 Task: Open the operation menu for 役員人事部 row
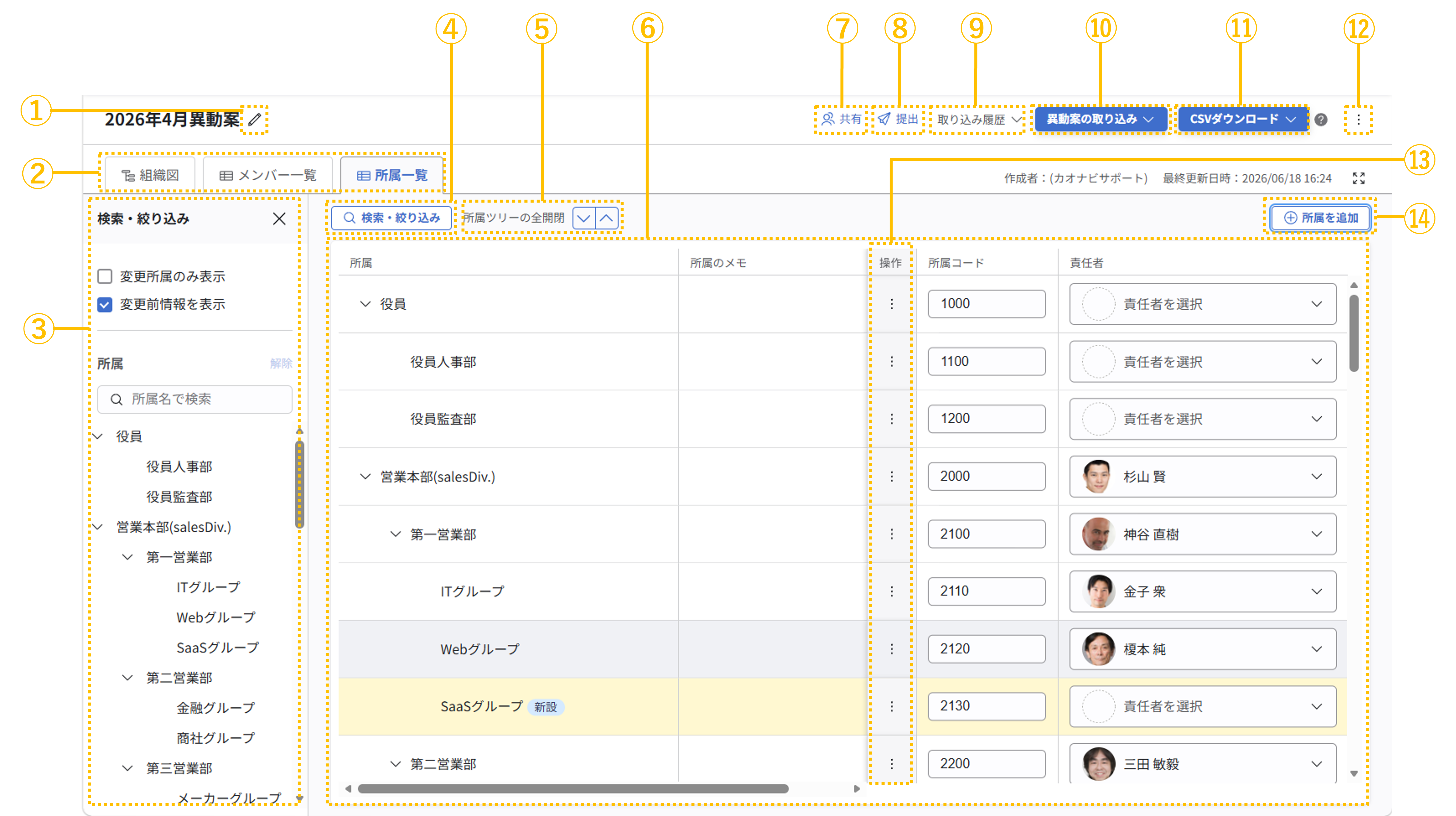[891, 361]
